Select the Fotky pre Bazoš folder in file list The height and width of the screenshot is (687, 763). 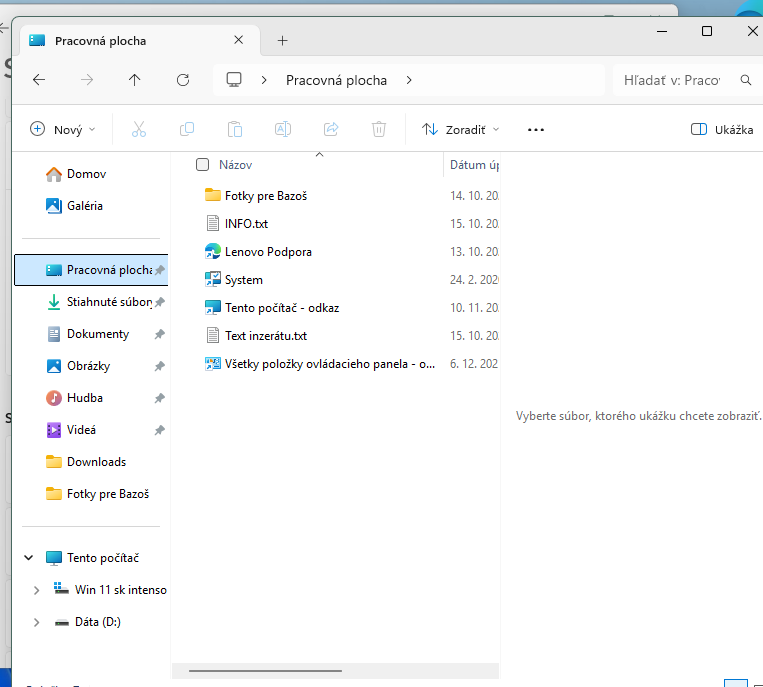(266, 196)
